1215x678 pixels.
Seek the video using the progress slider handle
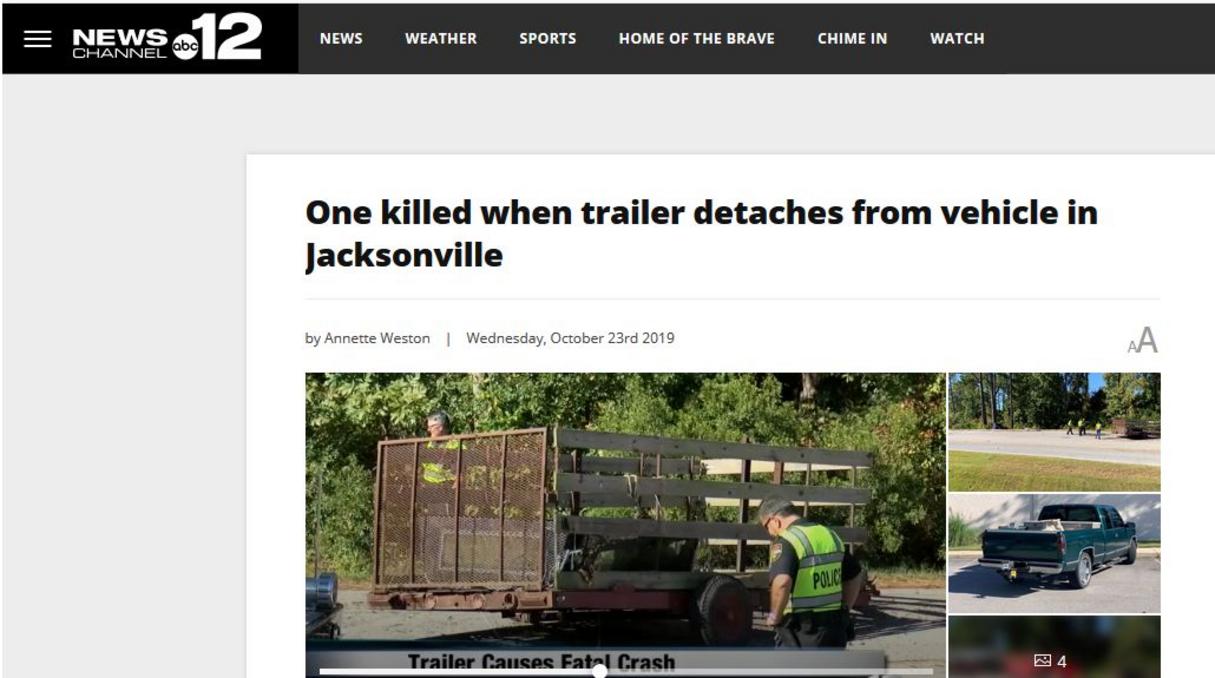pos(600,671)
